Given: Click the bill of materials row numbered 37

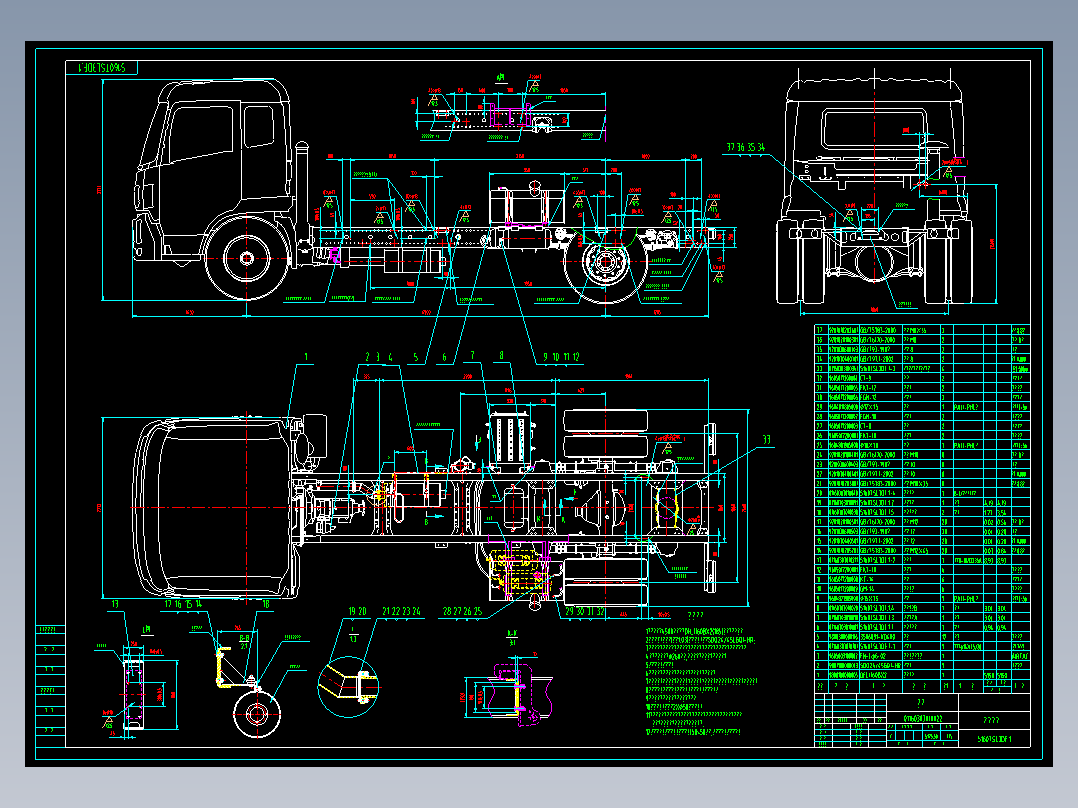Looking at the screenshot, I should 922,330.
